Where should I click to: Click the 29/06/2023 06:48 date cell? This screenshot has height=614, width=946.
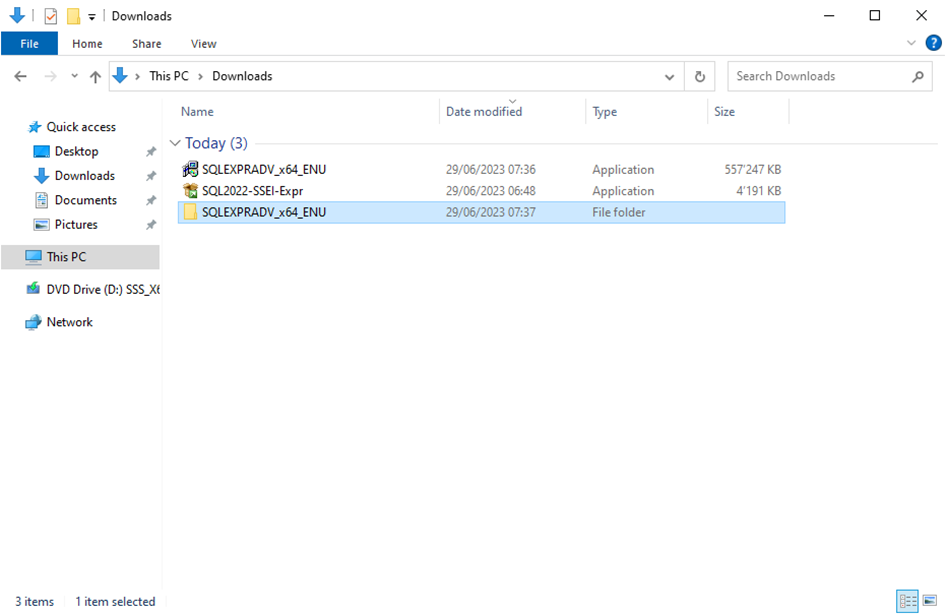490,191
